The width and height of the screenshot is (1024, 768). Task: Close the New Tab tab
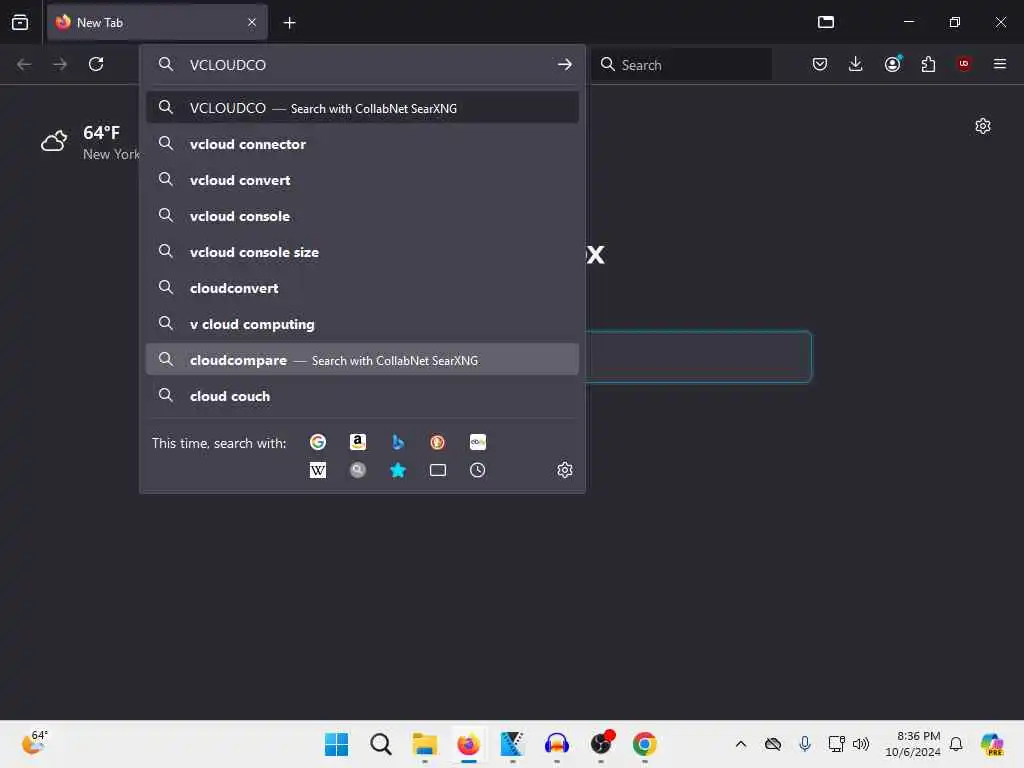pos(252,22)
